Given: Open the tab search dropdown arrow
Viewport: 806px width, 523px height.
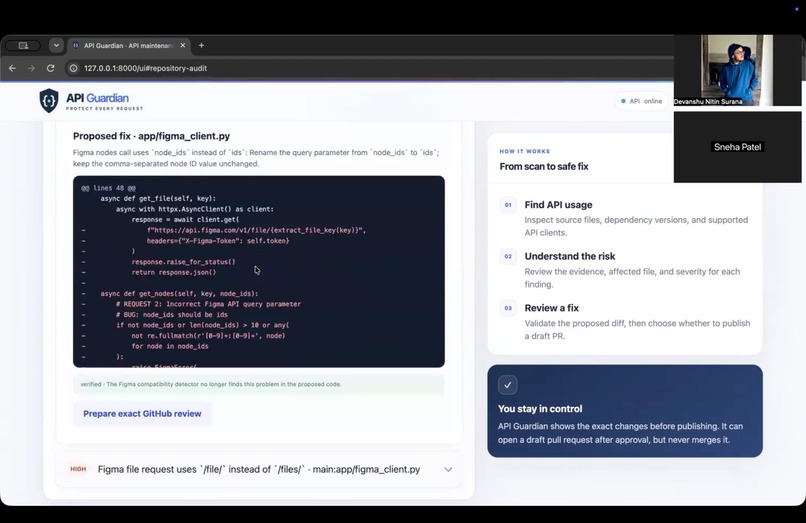Looking at the screenshot, I should (x=56, y=45).
